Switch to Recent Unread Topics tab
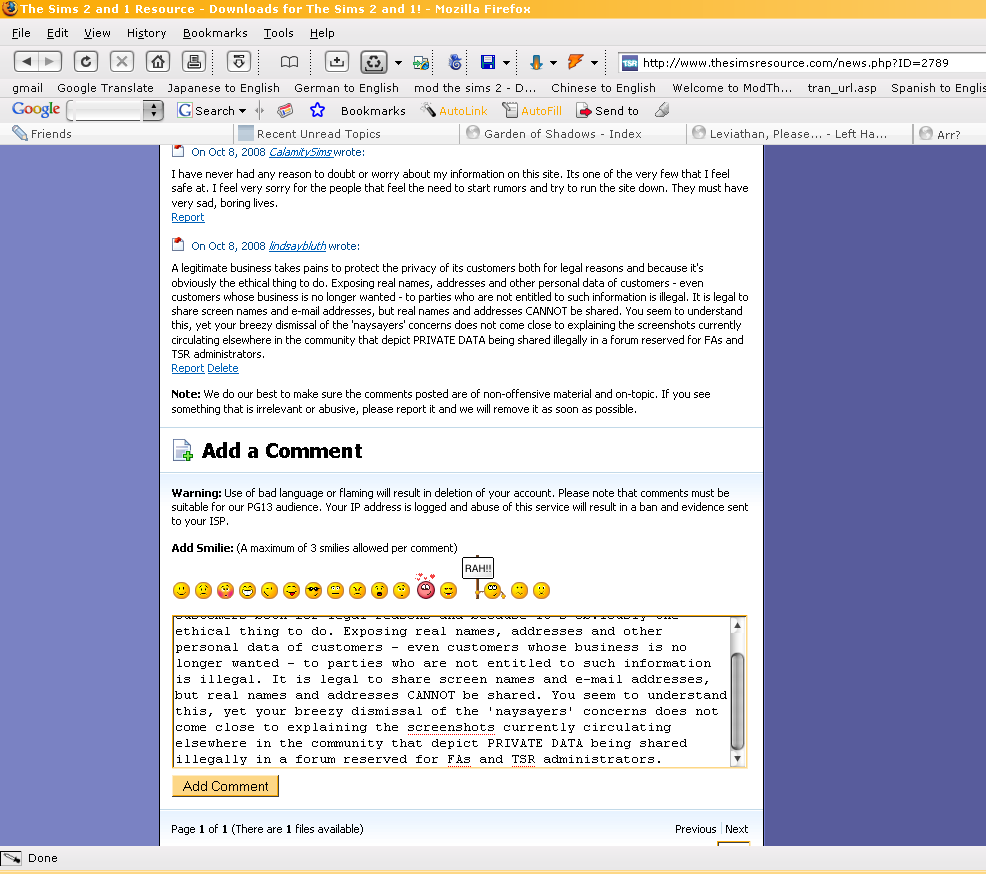 point(346,134)
